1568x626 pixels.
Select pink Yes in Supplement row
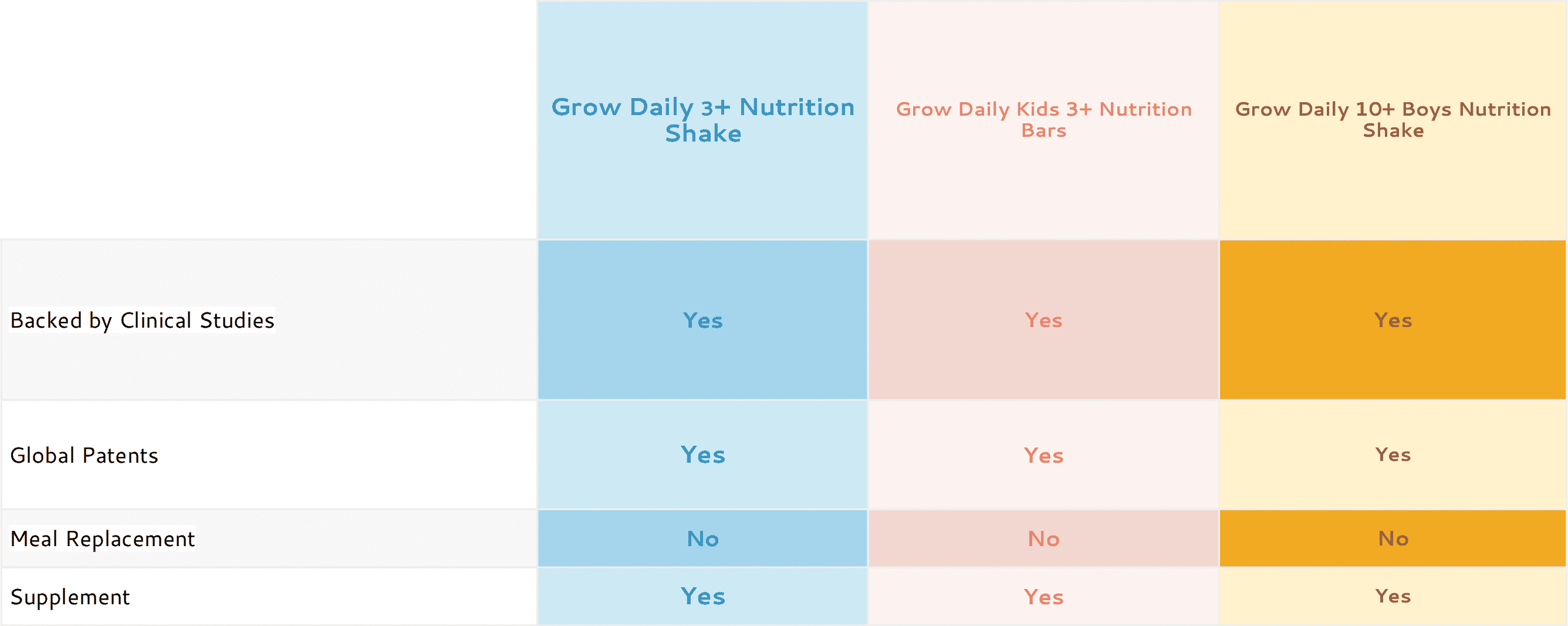pos(1043,597)
